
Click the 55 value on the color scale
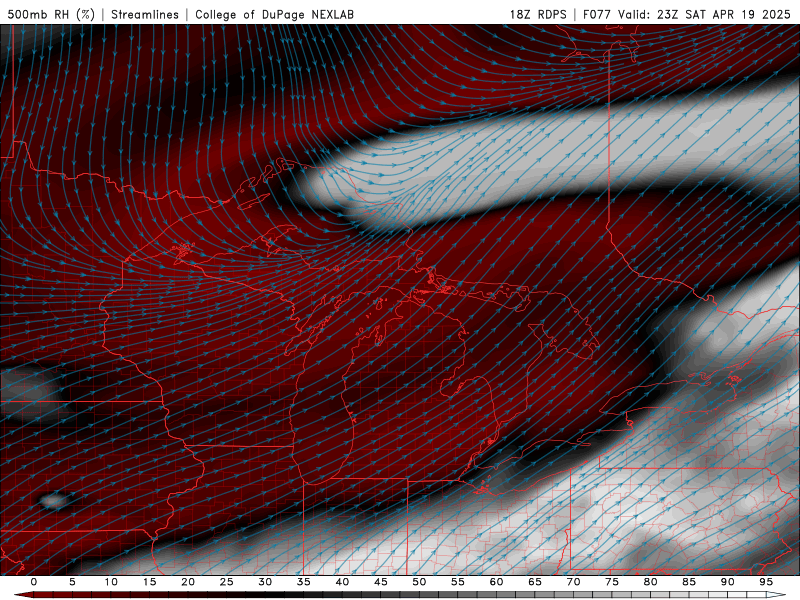[458, 582]
